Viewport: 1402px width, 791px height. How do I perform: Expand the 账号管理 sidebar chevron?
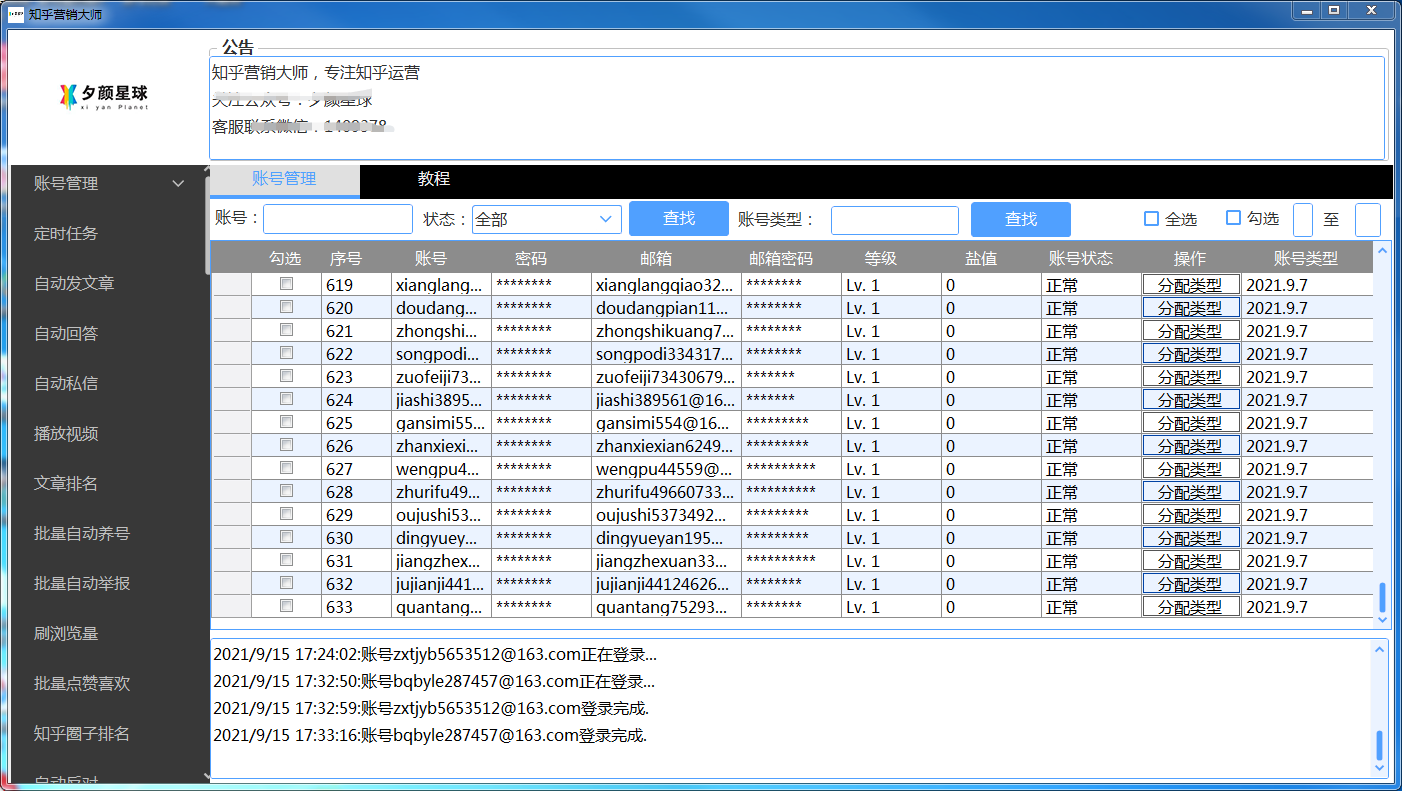(x=178, y=184)
